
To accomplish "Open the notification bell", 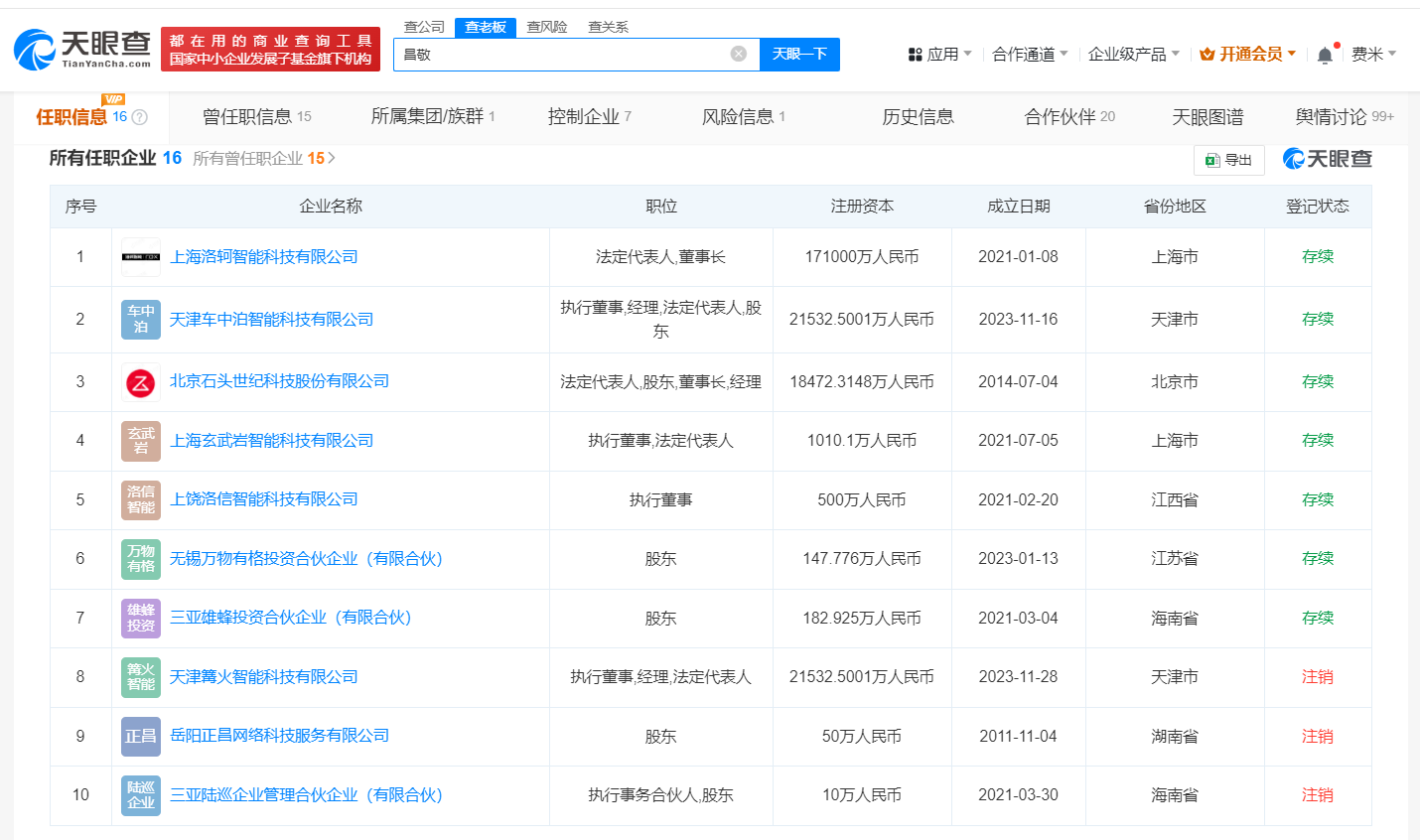I will pyautogui.click(x=1325, y=55).
